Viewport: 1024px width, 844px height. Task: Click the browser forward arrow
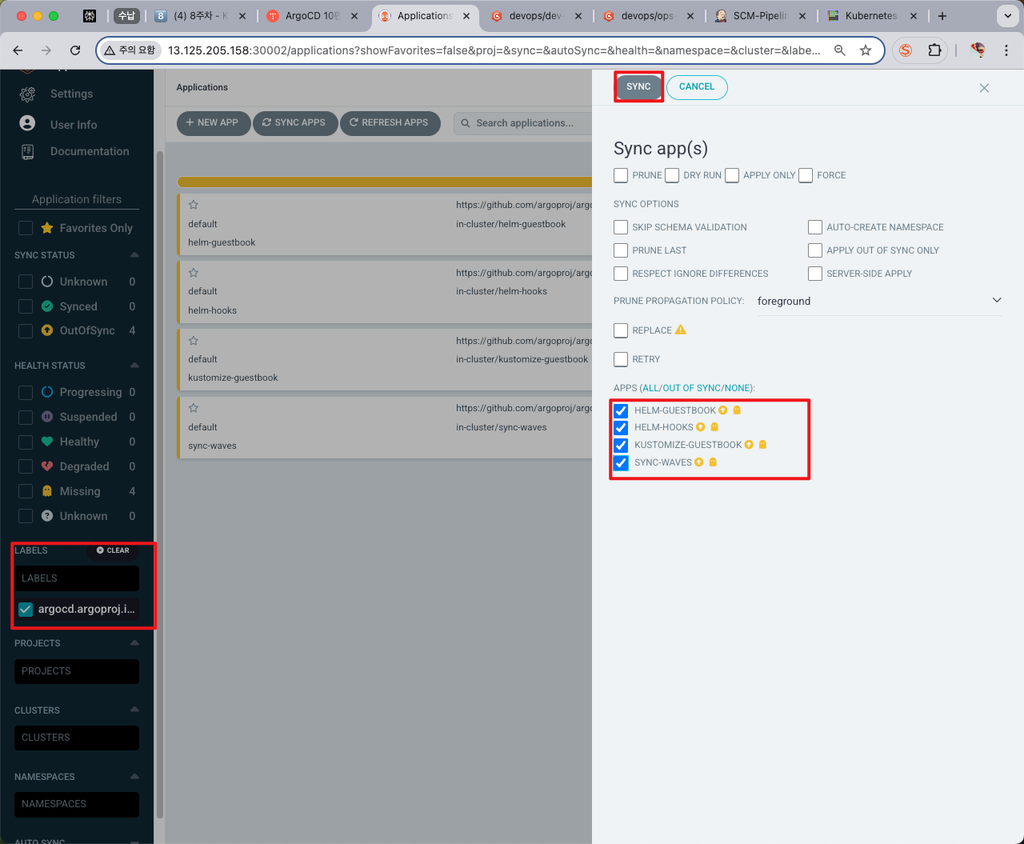tap(46, 50)
